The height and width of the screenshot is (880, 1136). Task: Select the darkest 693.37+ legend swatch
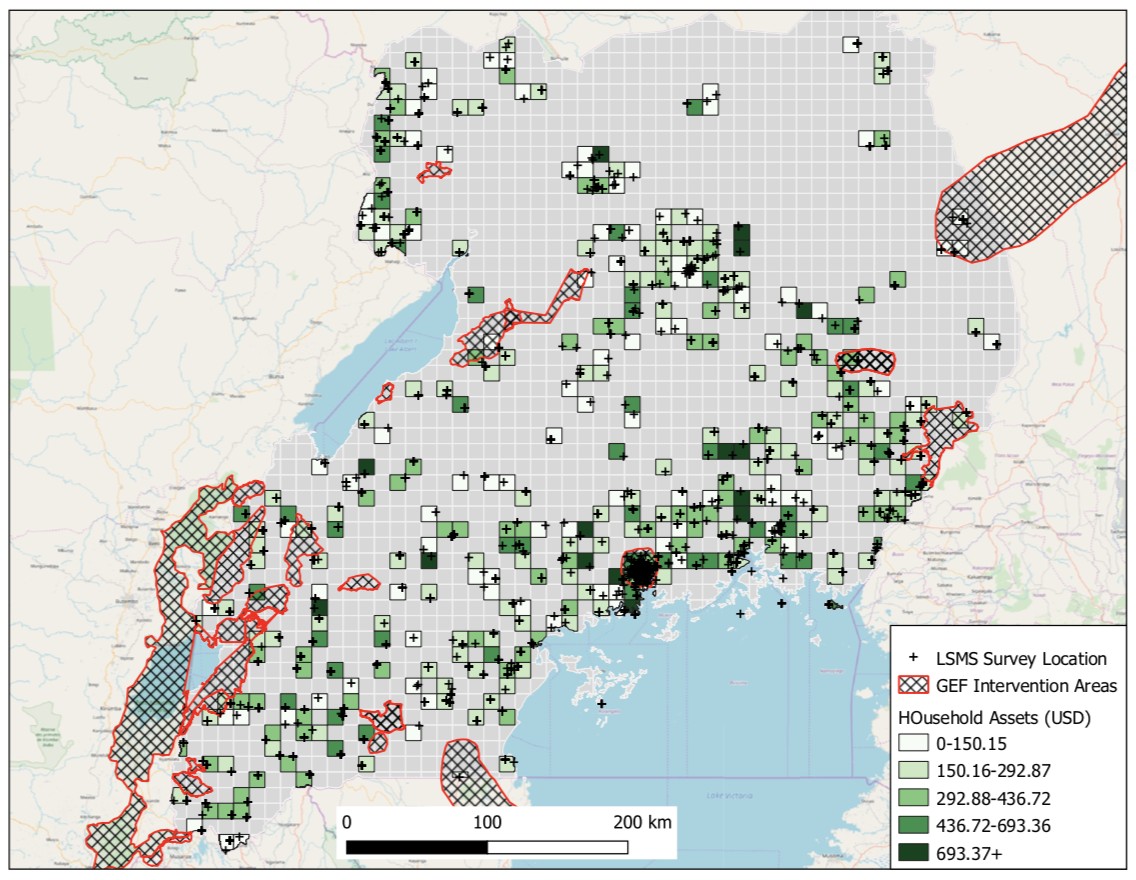click(911, 852)
